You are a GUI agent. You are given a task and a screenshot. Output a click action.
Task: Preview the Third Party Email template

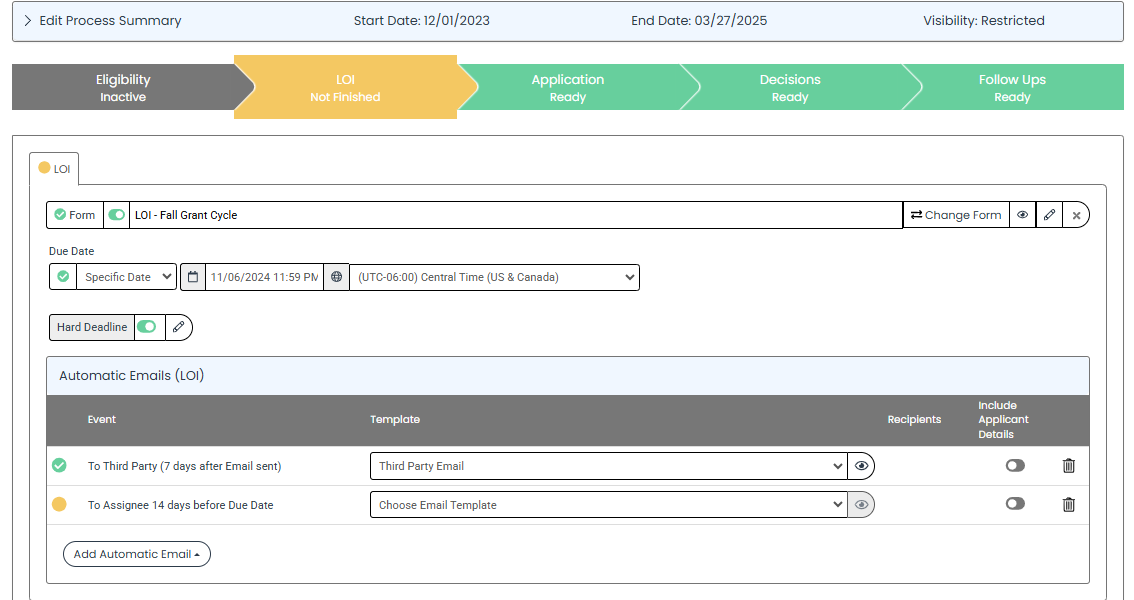861,466
